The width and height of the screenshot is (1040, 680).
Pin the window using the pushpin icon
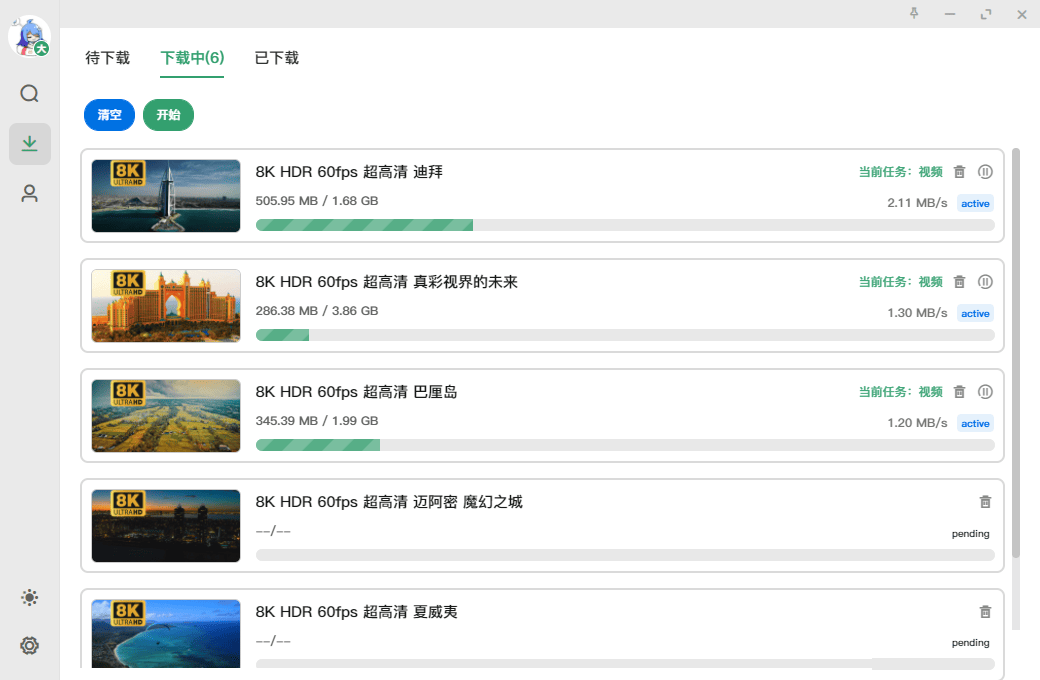pyautogui.click(x=914, y=14)
